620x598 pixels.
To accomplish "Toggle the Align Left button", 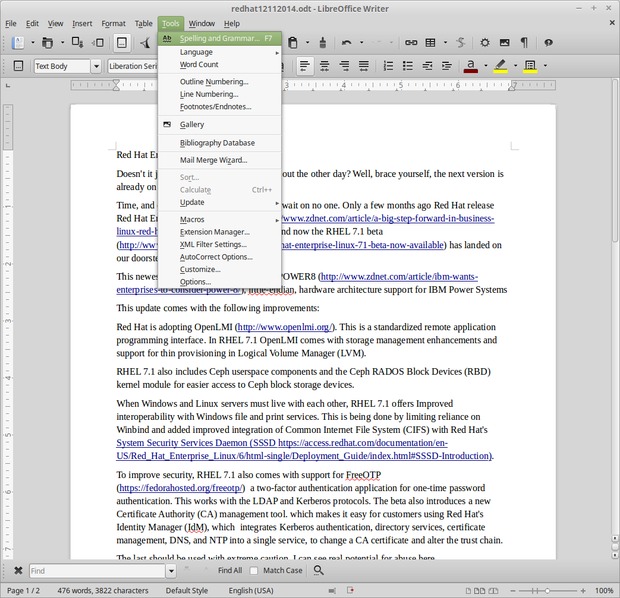I will point(304,66).
